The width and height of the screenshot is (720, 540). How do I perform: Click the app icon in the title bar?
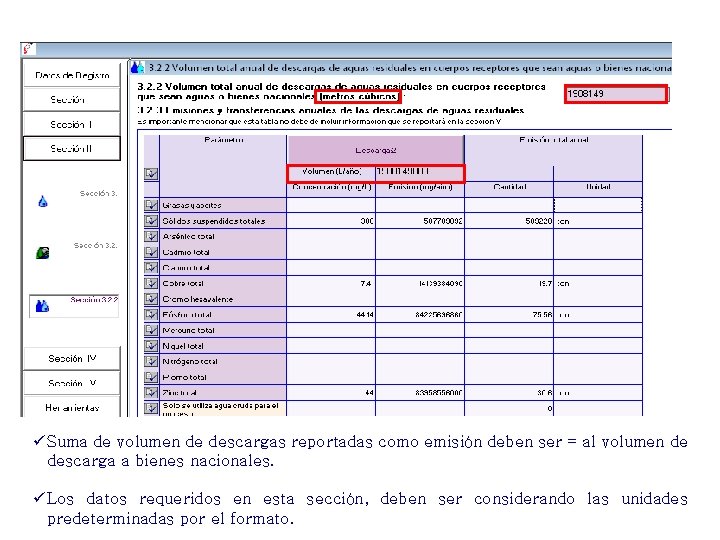[28, 48]
